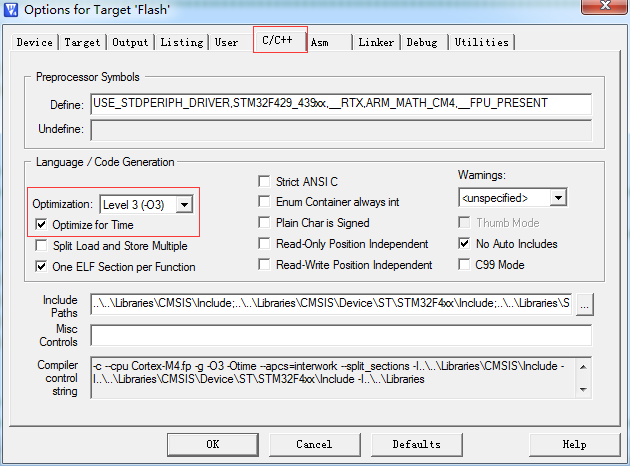The width and height of the screenshot is (630, 466).
Task: Click the Define preprocessor symbols field
Action: tap(341, 104)
